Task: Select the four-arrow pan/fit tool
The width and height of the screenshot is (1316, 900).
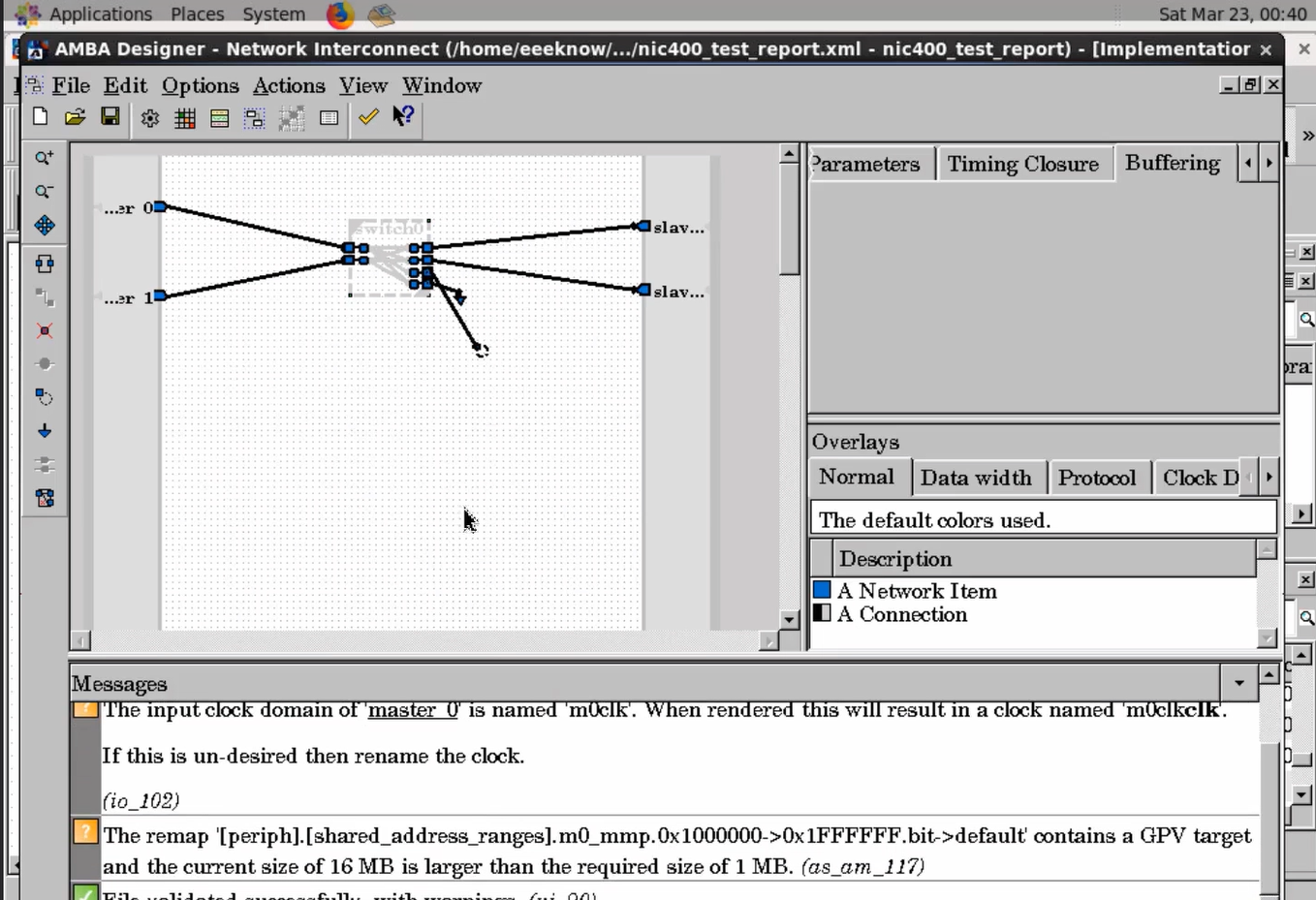Action: [45, 226]
